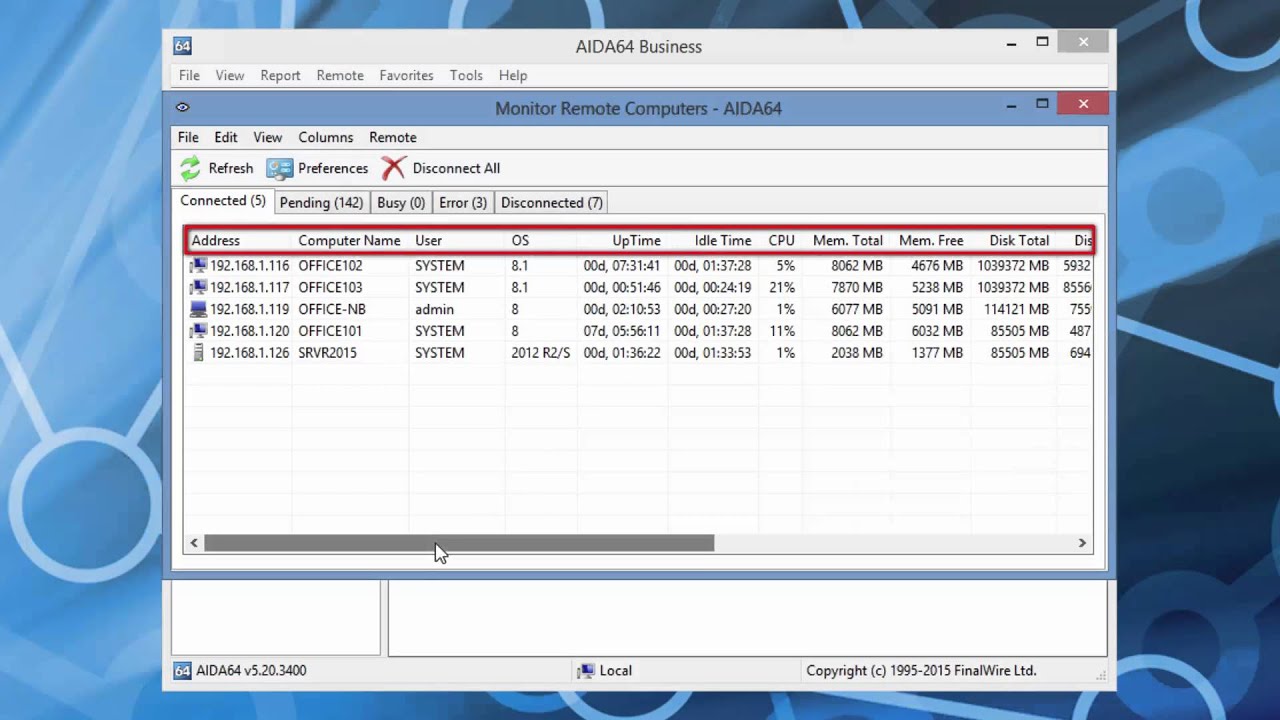Select computer name SRVR2015
The height and width of the screenshot is (720, 1280).
tap(327, 353)
